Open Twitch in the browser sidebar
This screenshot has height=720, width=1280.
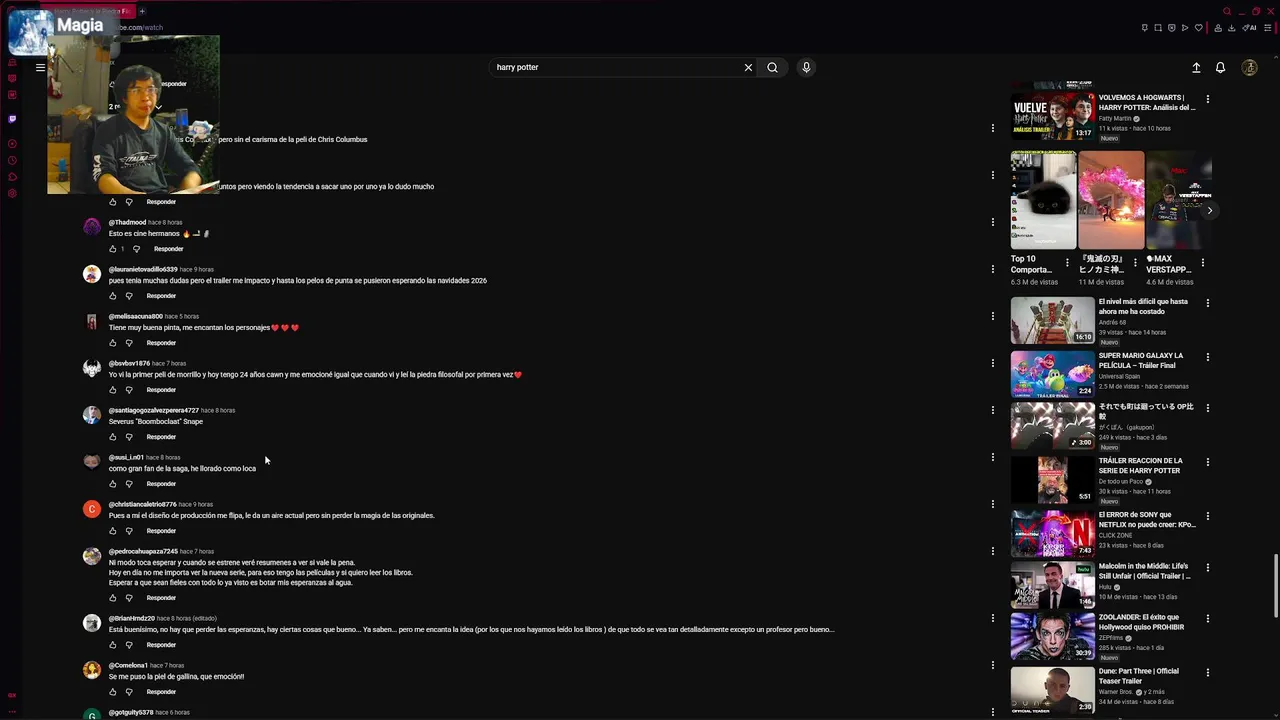[x=12, y=119]
